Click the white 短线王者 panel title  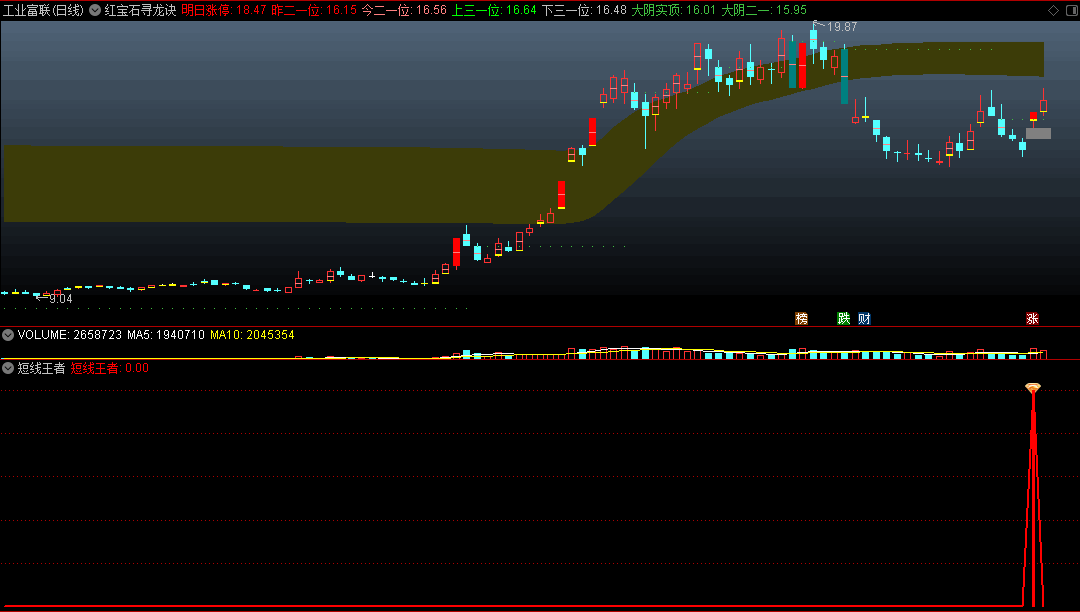41,368
